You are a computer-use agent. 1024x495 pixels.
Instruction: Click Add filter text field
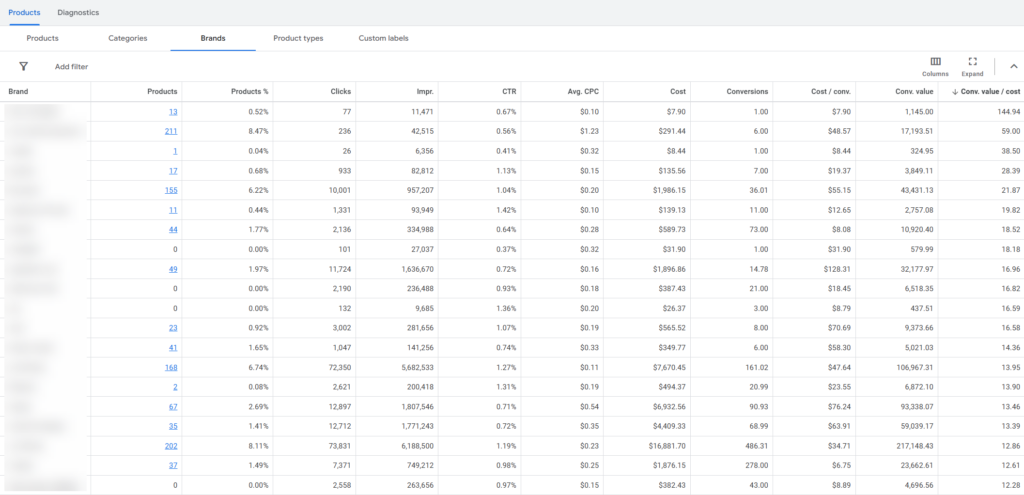[72, 67]
